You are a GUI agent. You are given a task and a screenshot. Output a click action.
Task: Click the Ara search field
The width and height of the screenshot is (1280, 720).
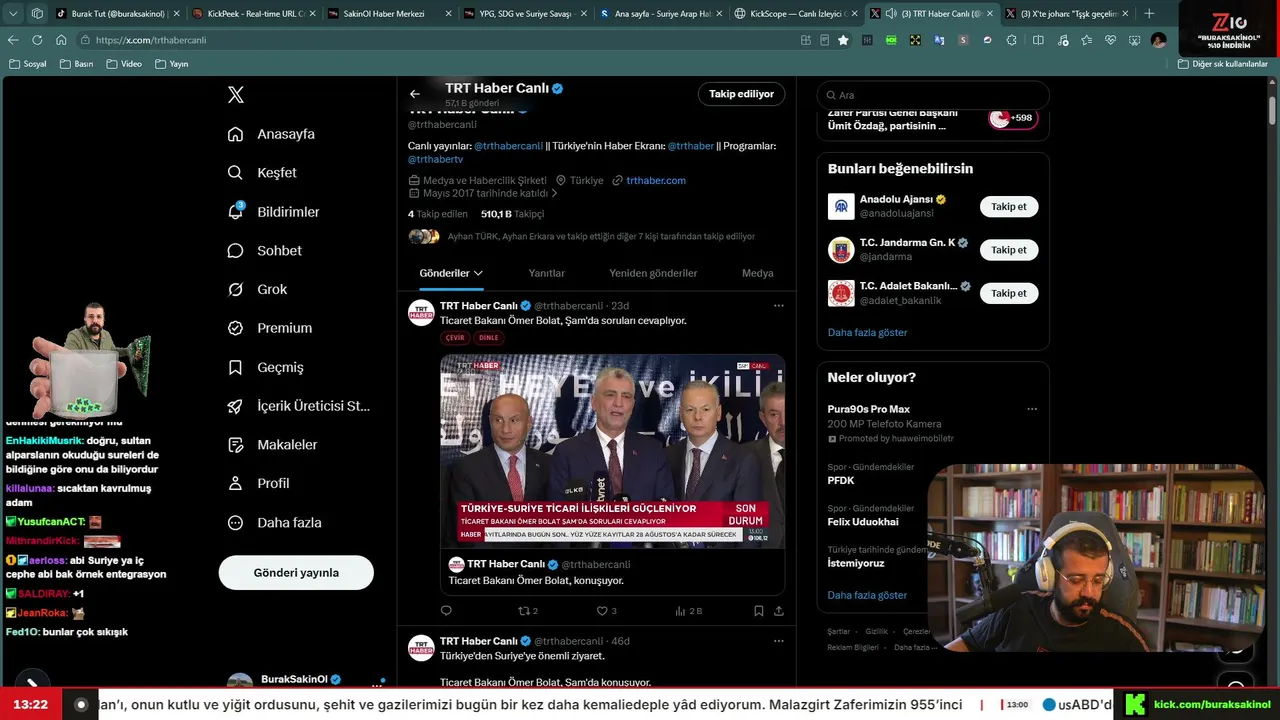[933, 95]
